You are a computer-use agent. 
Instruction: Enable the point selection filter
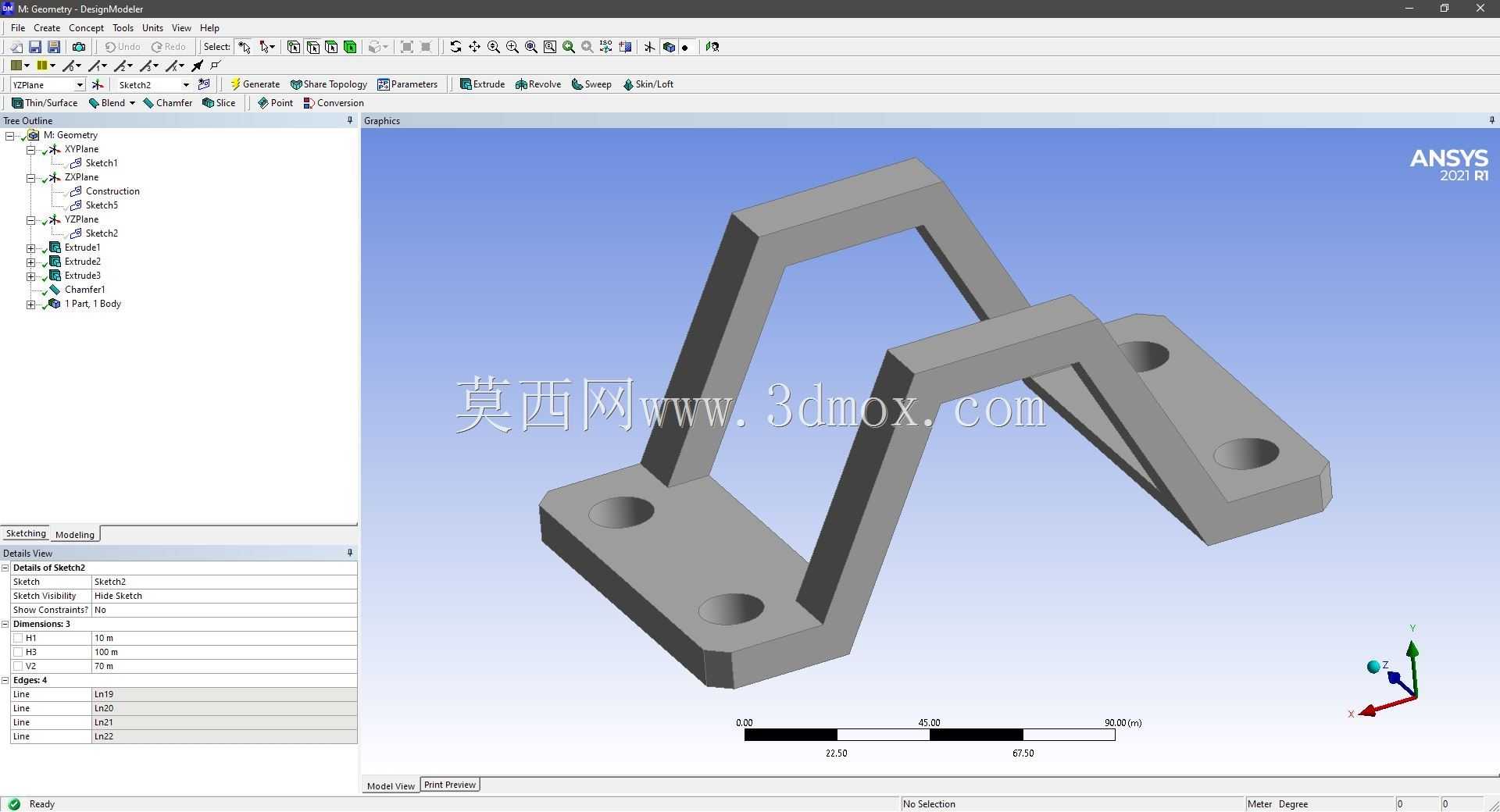(x=294, y=47)
